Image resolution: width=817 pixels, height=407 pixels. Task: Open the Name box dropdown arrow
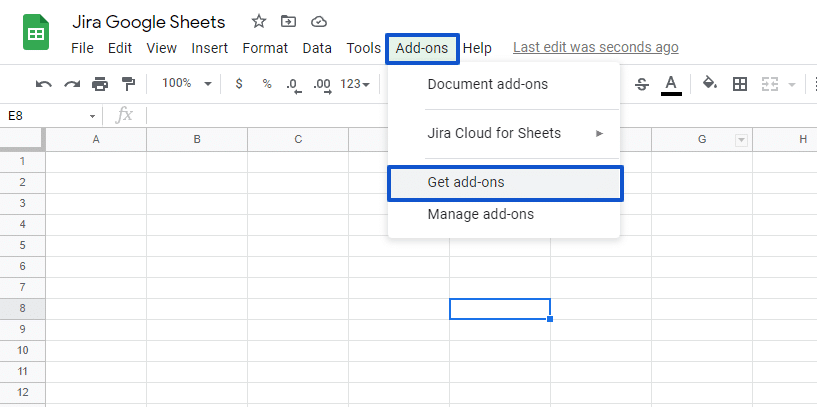pos(92,116)
